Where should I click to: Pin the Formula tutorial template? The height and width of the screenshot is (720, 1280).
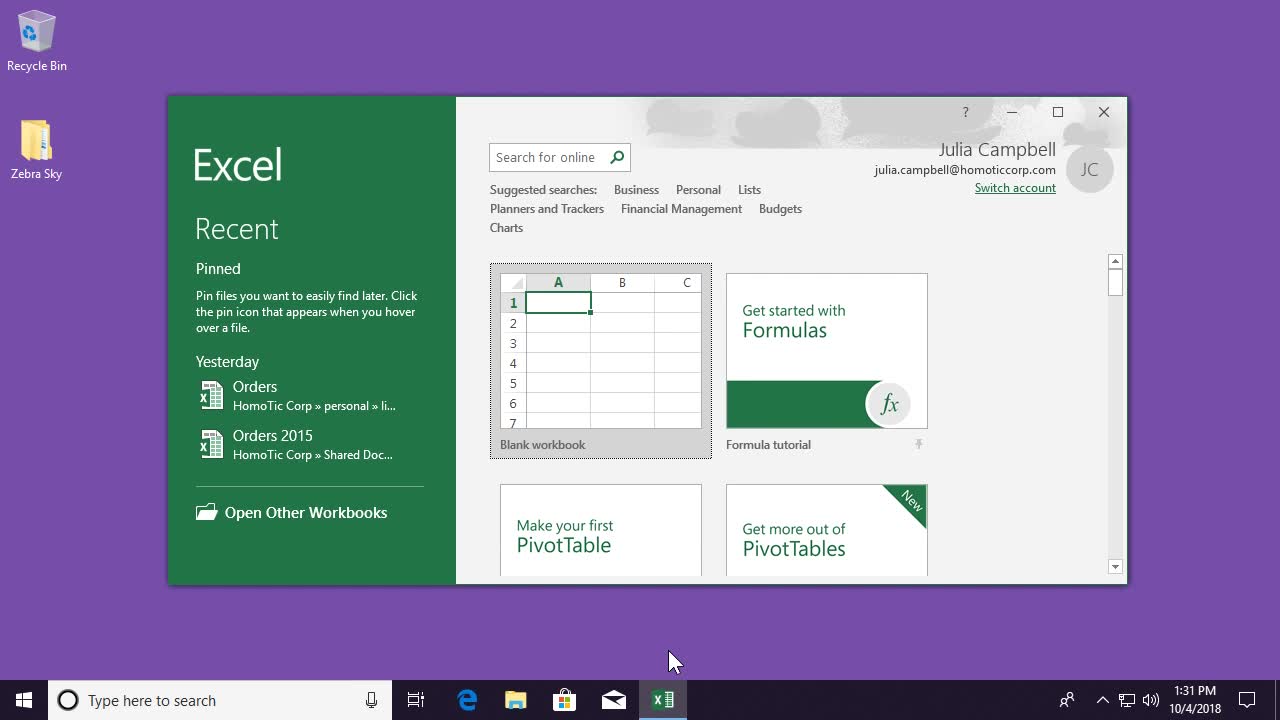917,444
